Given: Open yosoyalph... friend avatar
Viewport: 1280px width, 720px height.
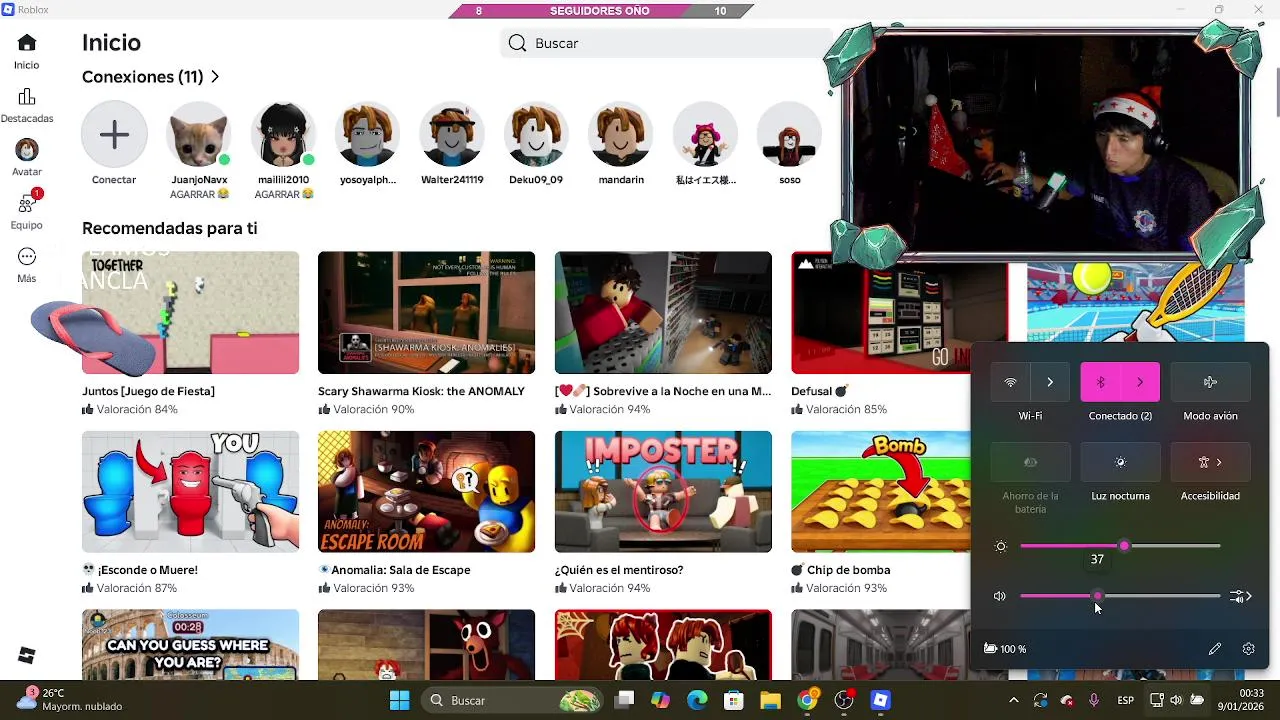Looking at the screenshot, I should [x=367, y=134].
